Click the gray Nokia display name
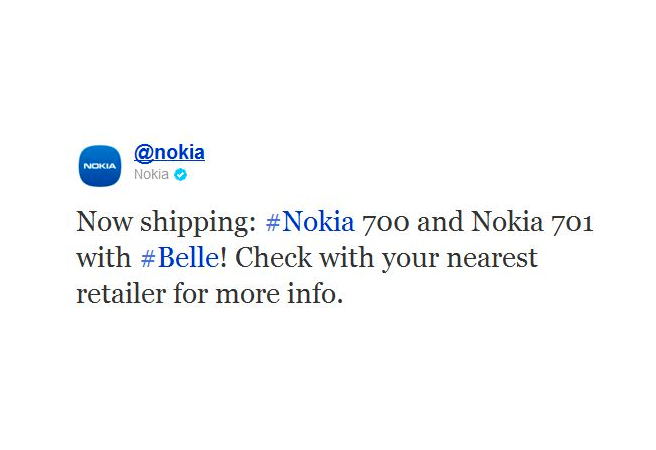 point(151,174)
